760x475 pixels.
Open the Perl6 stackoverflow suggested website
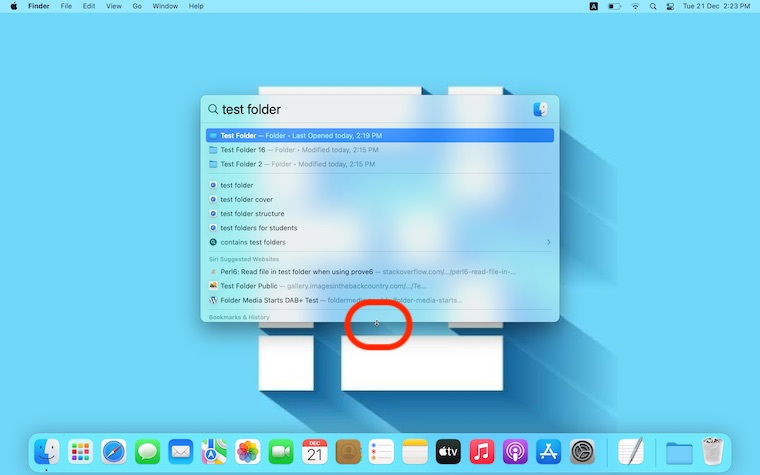(380, 271)
